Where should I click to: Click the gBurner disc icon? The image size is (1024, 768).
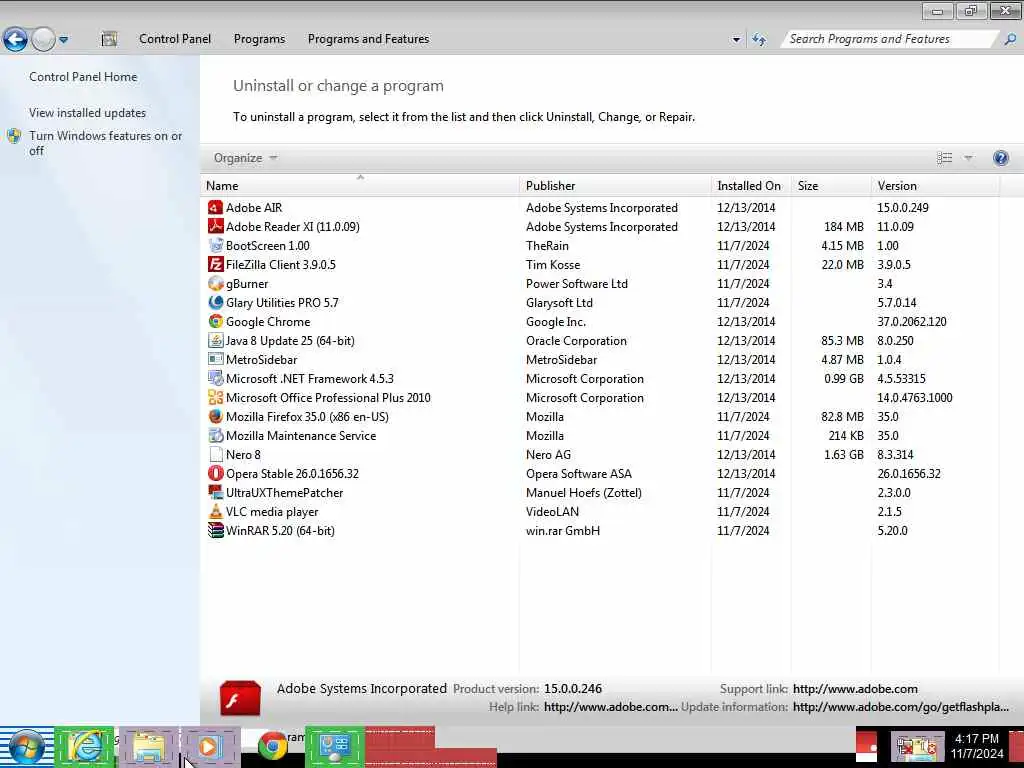click(216, 283)
